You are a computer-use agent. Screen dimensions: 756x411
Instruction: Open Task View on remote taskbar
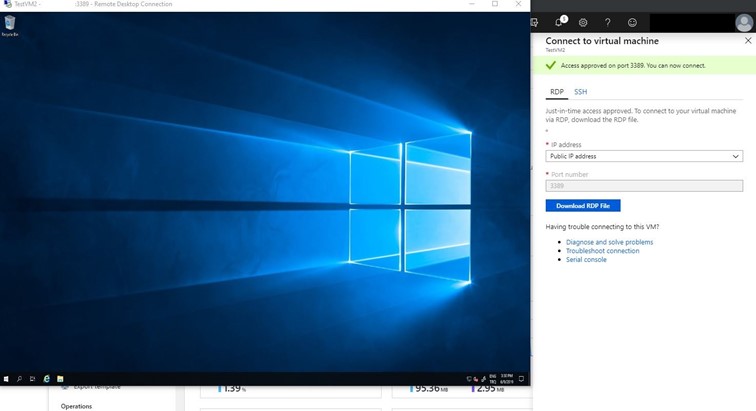click(x=32, y=379)
